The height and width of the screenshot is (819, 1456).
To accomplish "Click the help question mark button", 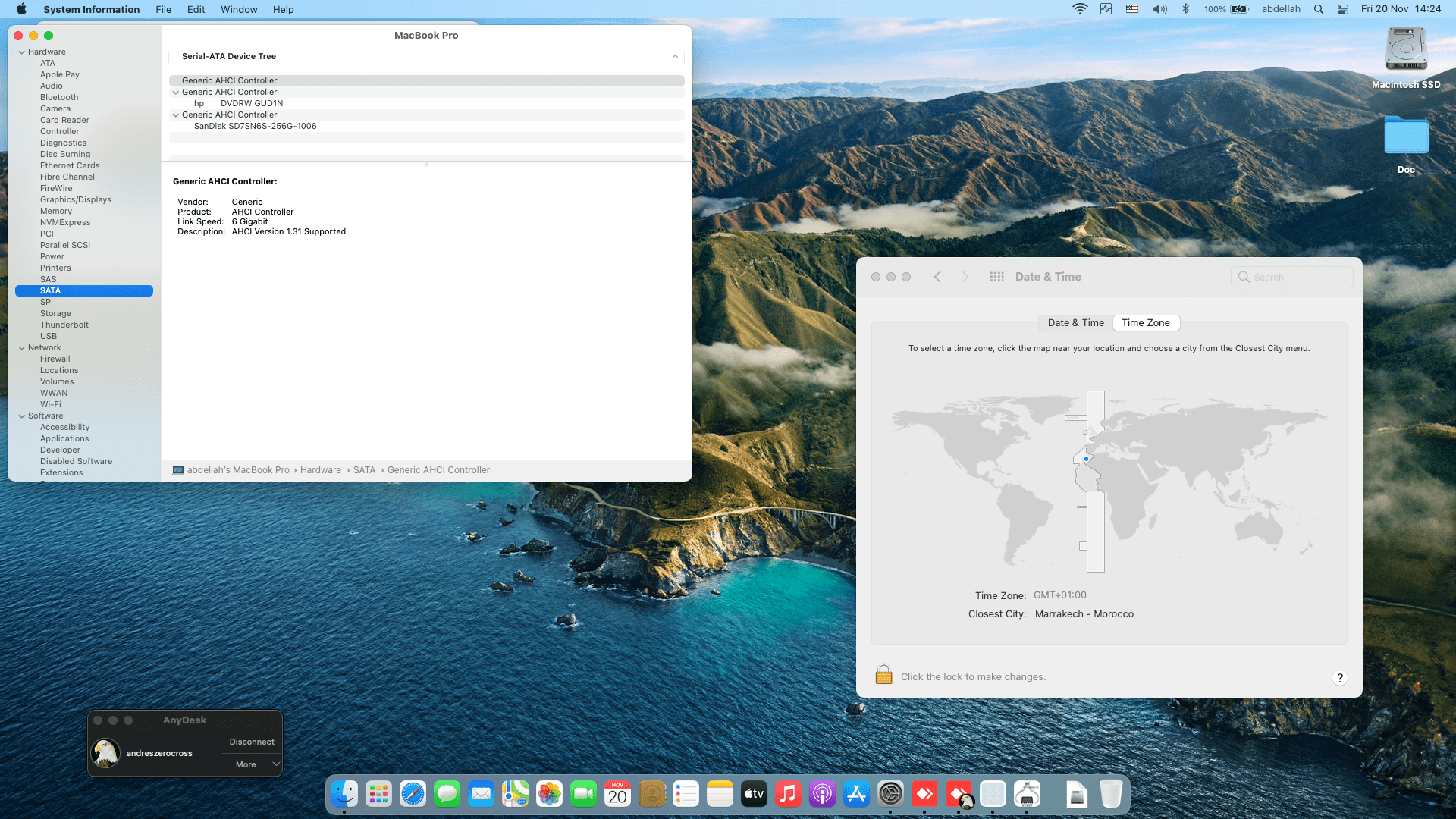I will (1339, 678).
